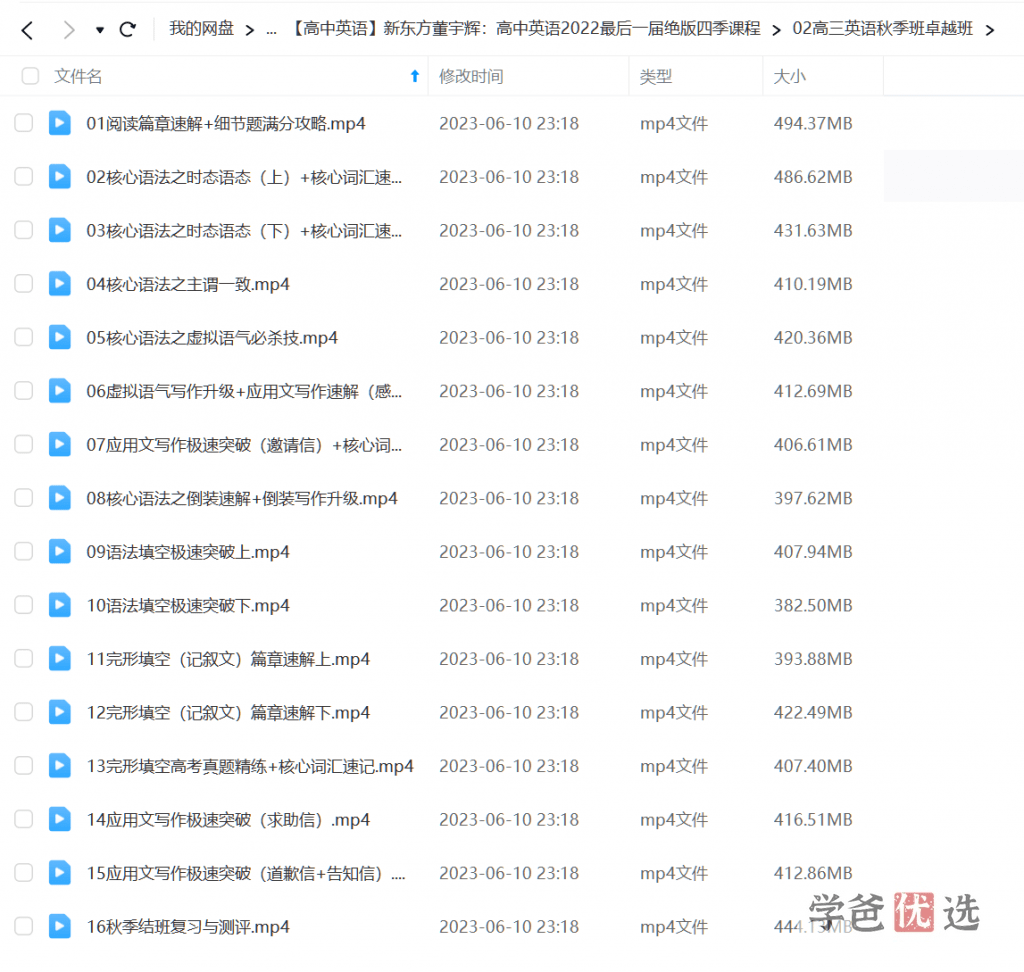
Task: Select checkbox for 06虚拟语气写作升级
Action: [x=24, y=391]
